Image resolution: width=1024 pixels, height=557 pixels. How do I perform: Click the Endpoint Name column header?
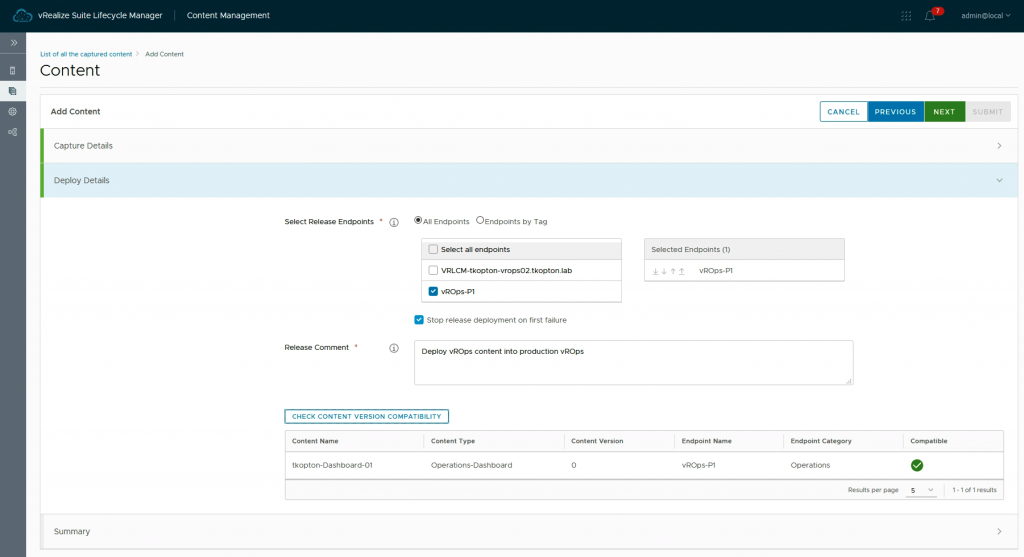(706, 441)
